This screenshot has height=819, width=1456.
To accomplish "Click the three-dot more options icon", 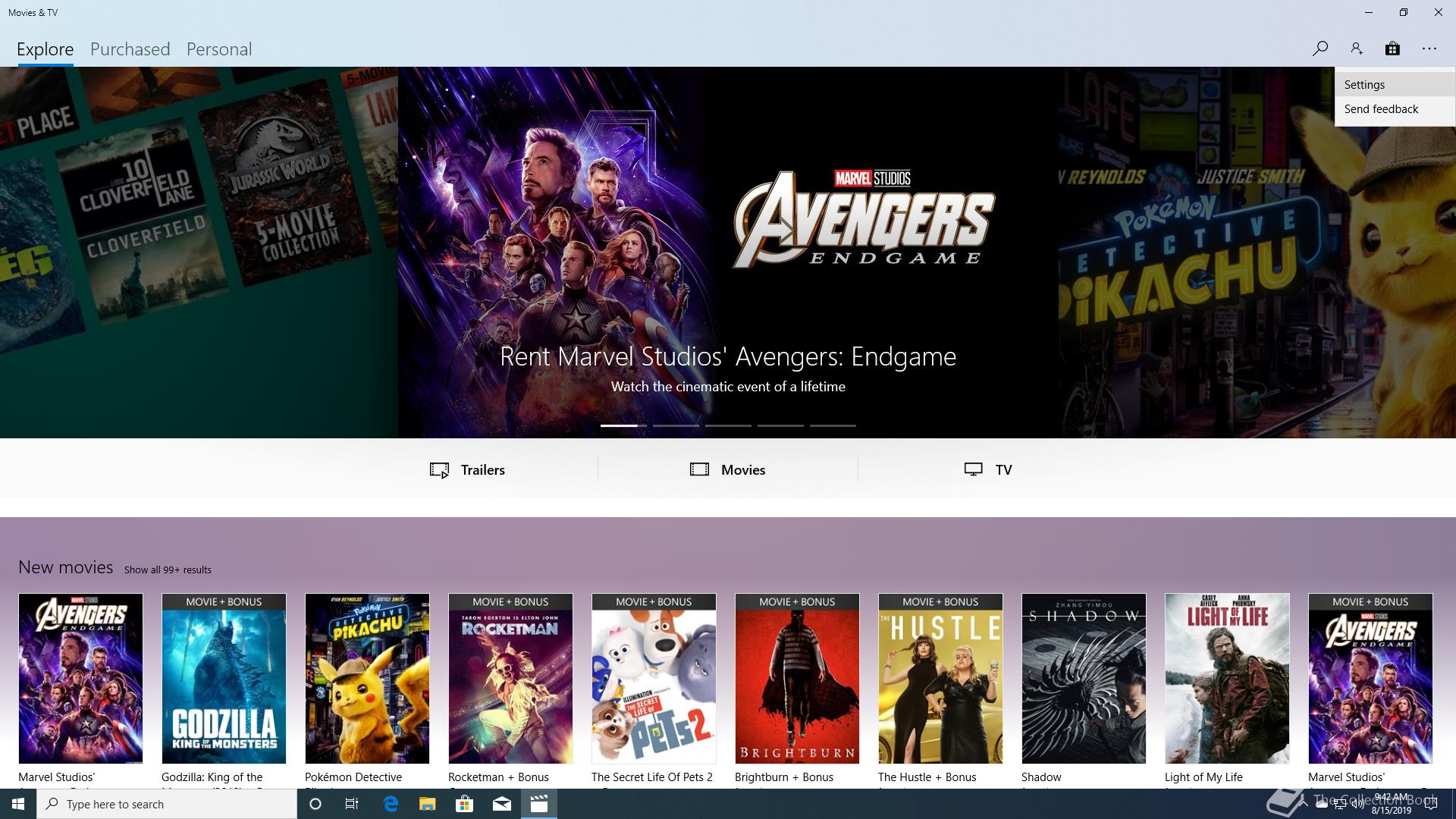I will click(1429, 49).
